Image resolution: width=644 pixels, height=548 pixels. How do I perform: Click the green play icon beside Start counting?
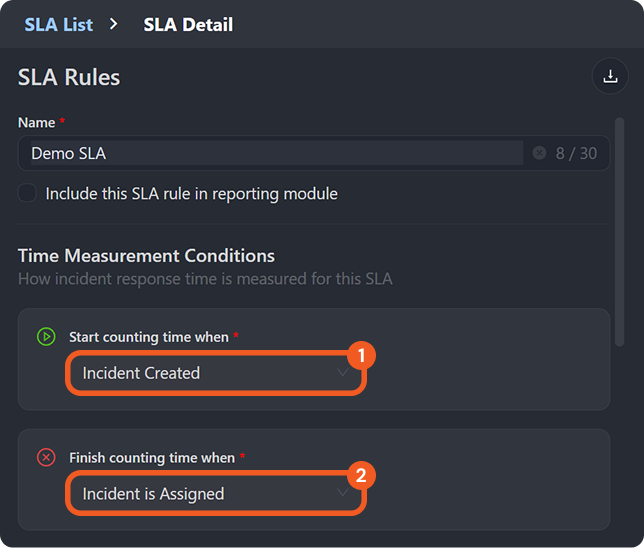pyautogui.click(x=46, y=337)
